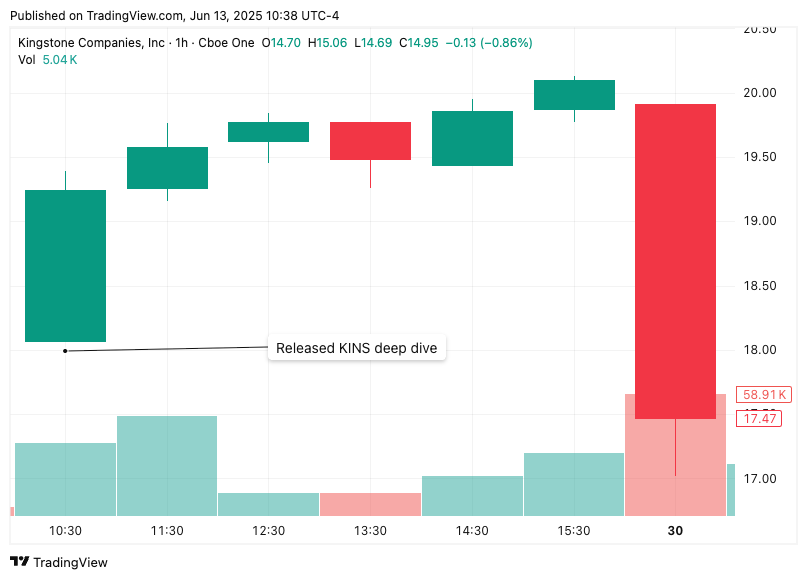Screen dimensions: 807x579
Task: Click the 14:30 time axis label
Action: click(472, 531)
